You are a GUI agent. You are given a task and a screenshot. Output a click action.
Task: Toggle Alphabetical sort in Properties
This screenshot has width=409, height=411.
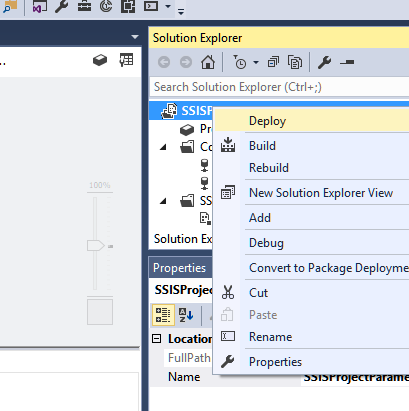186,315
